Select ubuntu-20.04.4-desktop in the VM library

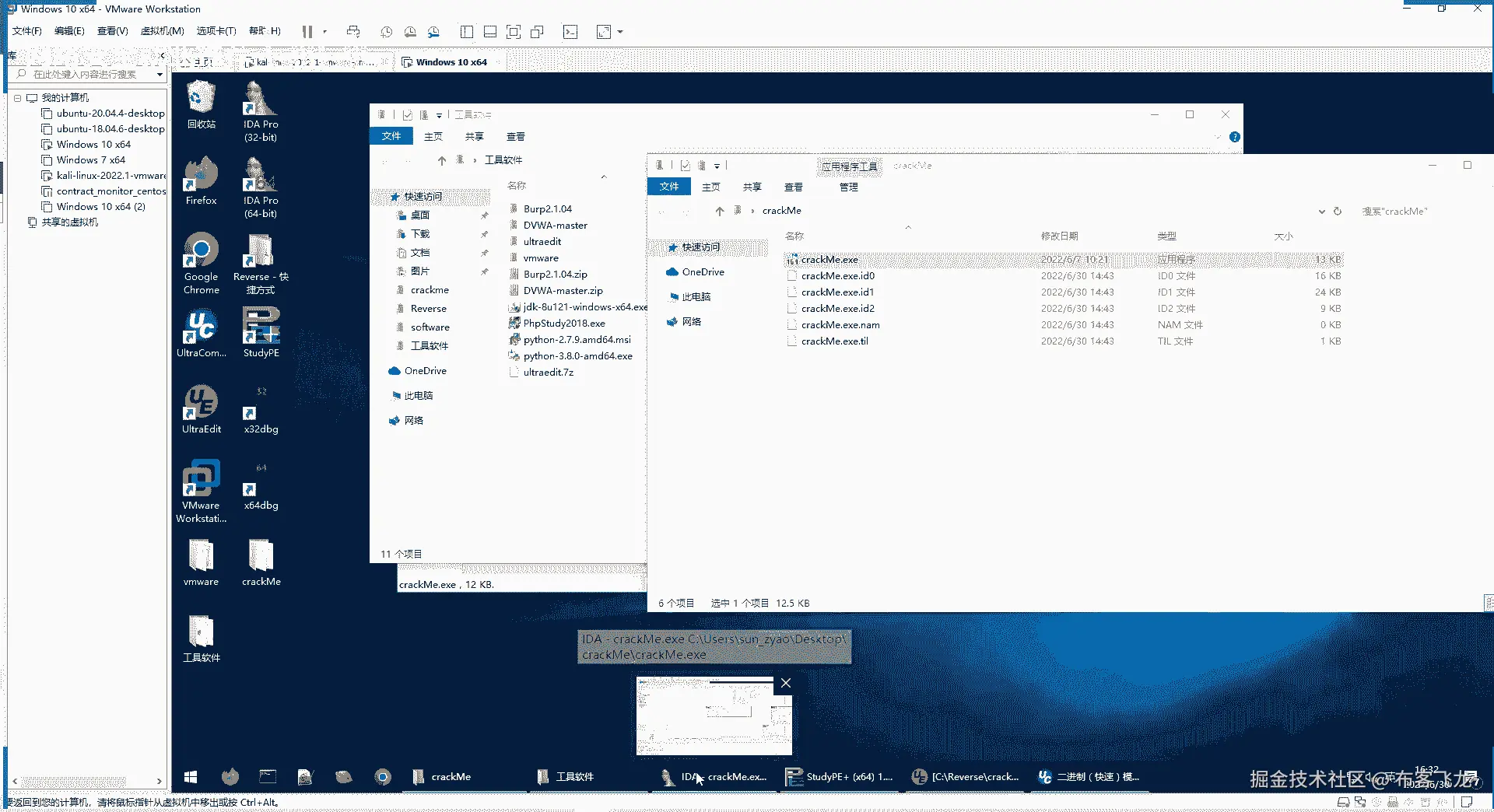pos(110,114)
